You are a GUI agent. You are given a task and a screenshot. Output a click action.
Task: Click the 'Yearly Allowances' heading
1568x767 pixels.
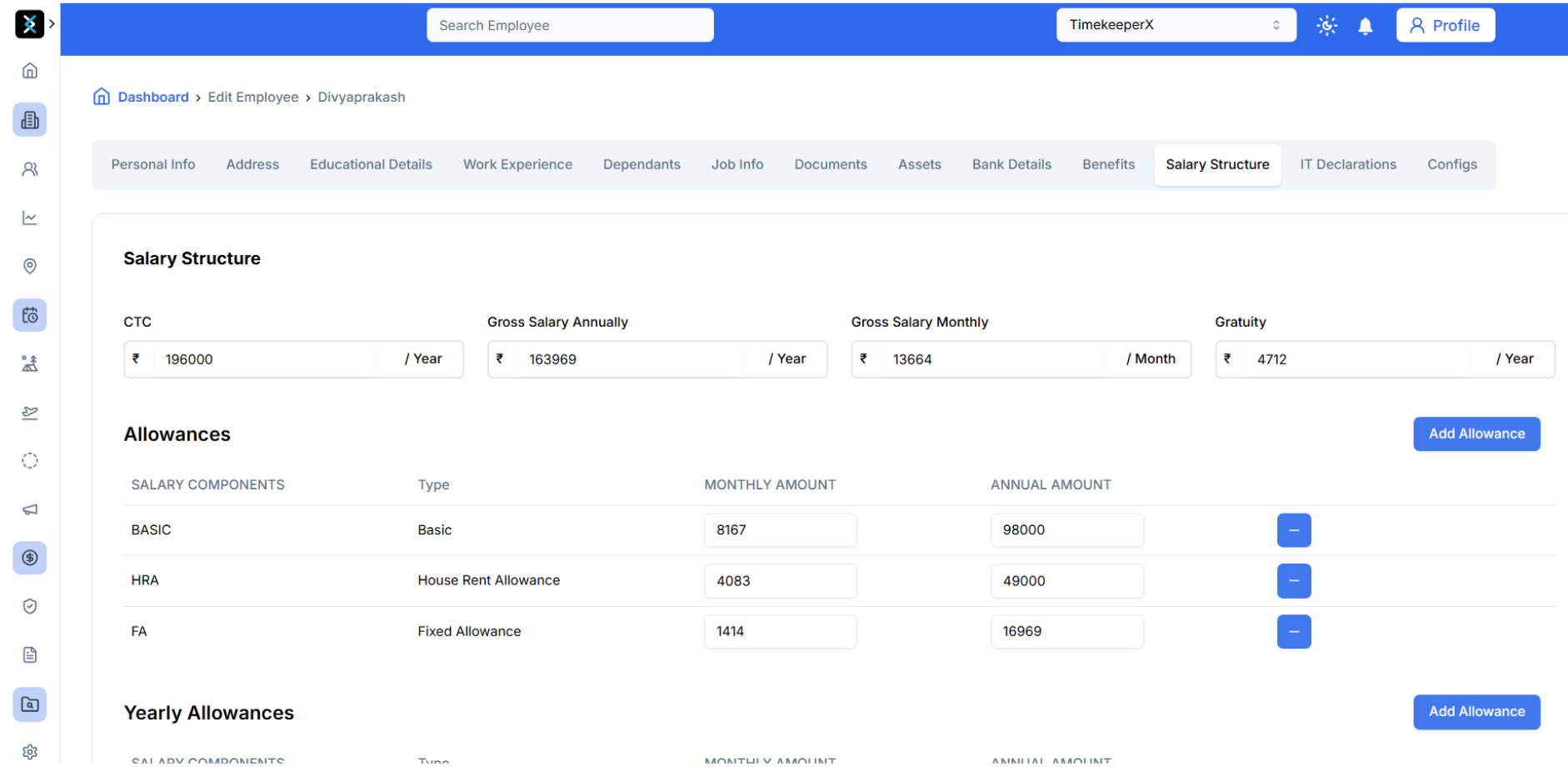pyautogui.click(x=208, y=713)
